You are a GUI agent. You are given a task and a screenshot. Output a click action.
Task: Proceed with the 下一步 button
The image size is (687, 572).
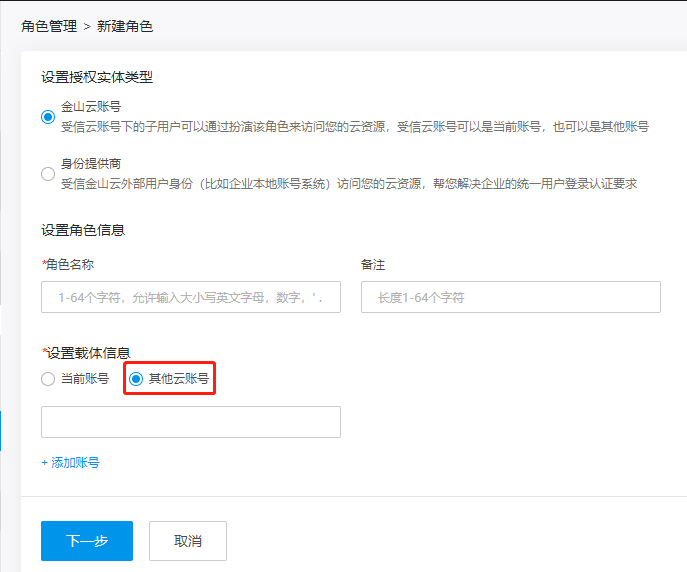87,541
